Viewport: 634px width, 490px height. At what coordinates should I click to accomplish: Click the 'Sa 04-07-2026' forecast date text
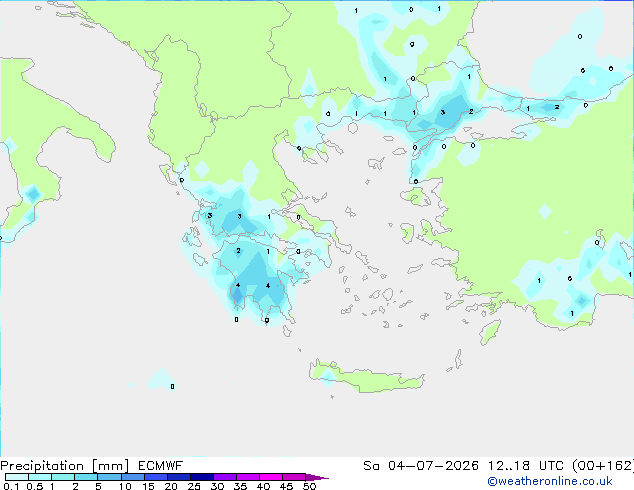pyautogui.click(x=421, y=466)
